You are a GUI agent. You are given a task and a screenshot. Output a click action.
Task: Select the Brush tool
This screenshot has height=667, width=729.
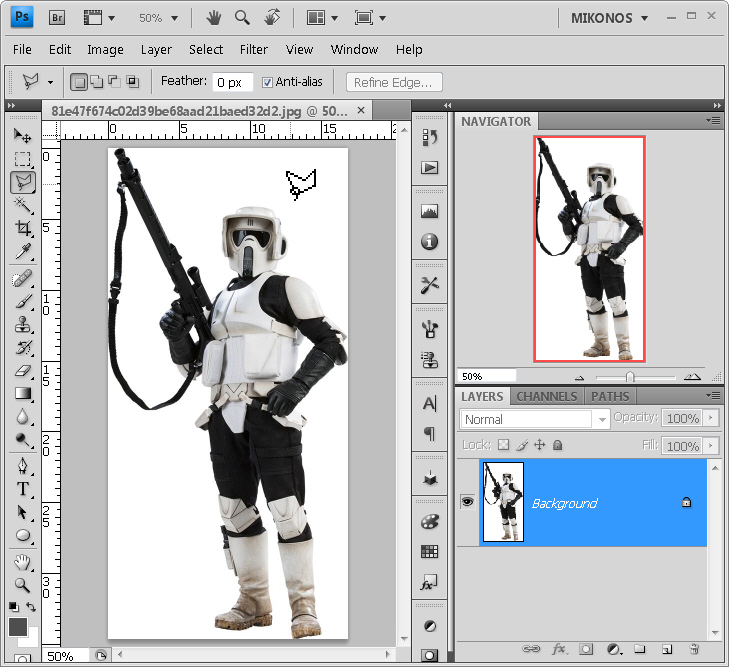pyautogui.click(x=22, y=302)
